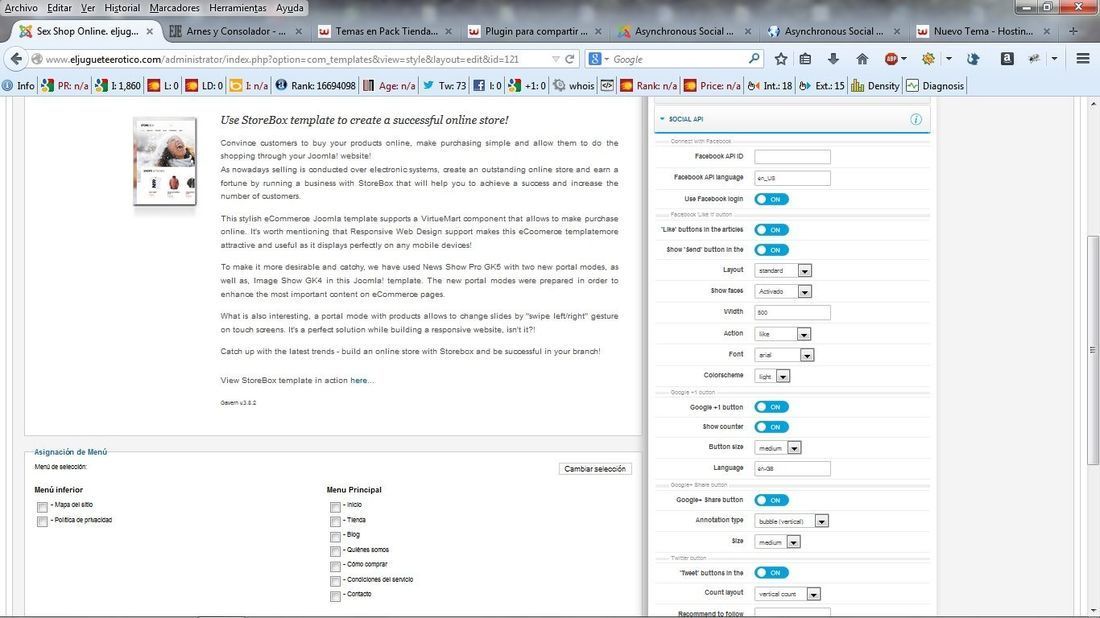Open the Annotation type dropdown
This screenshot has height=618, width=1100.
click(791, 521)
